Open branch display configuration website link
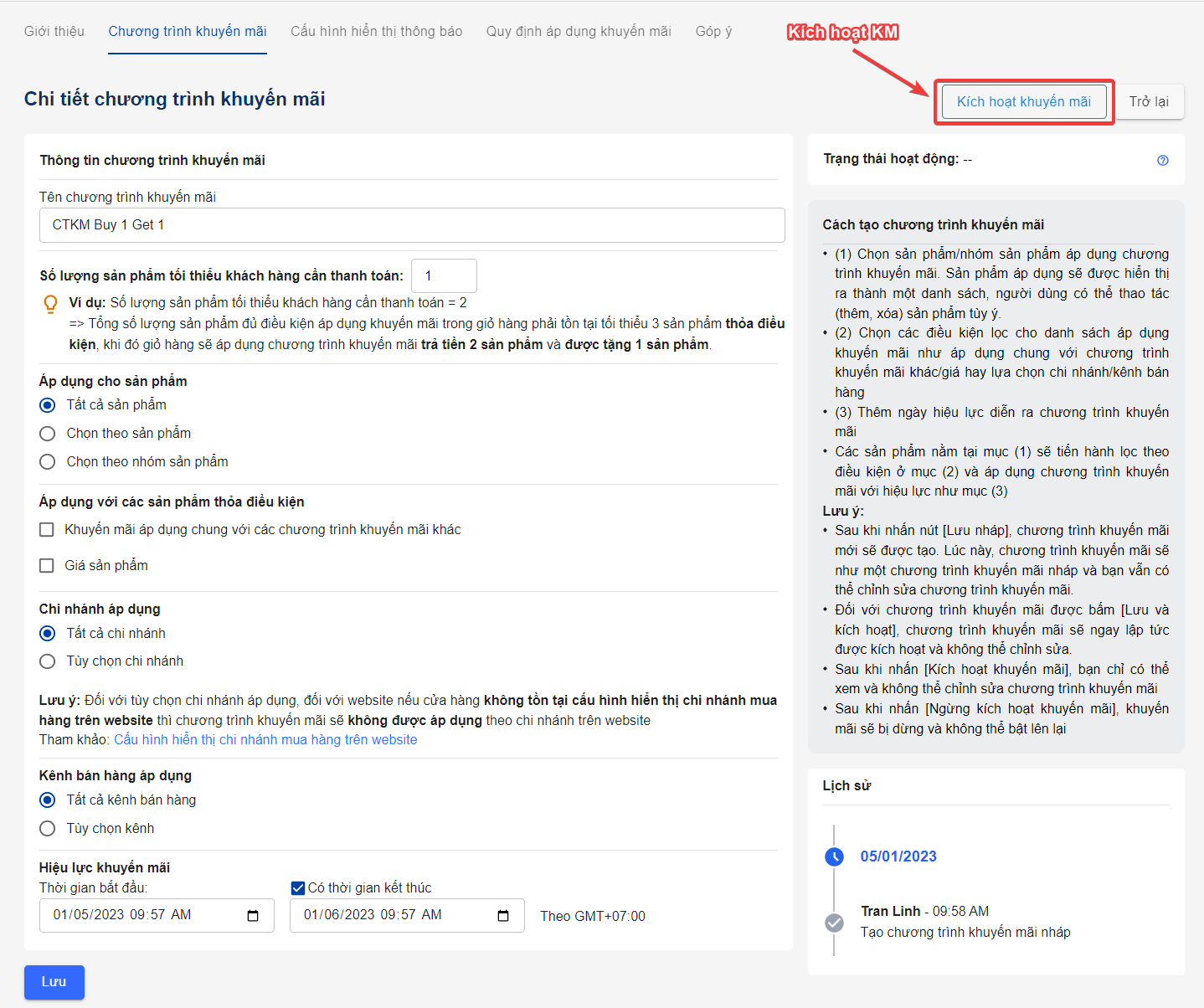Viewport: 1204px width, 1008px height. pos(265,740)
